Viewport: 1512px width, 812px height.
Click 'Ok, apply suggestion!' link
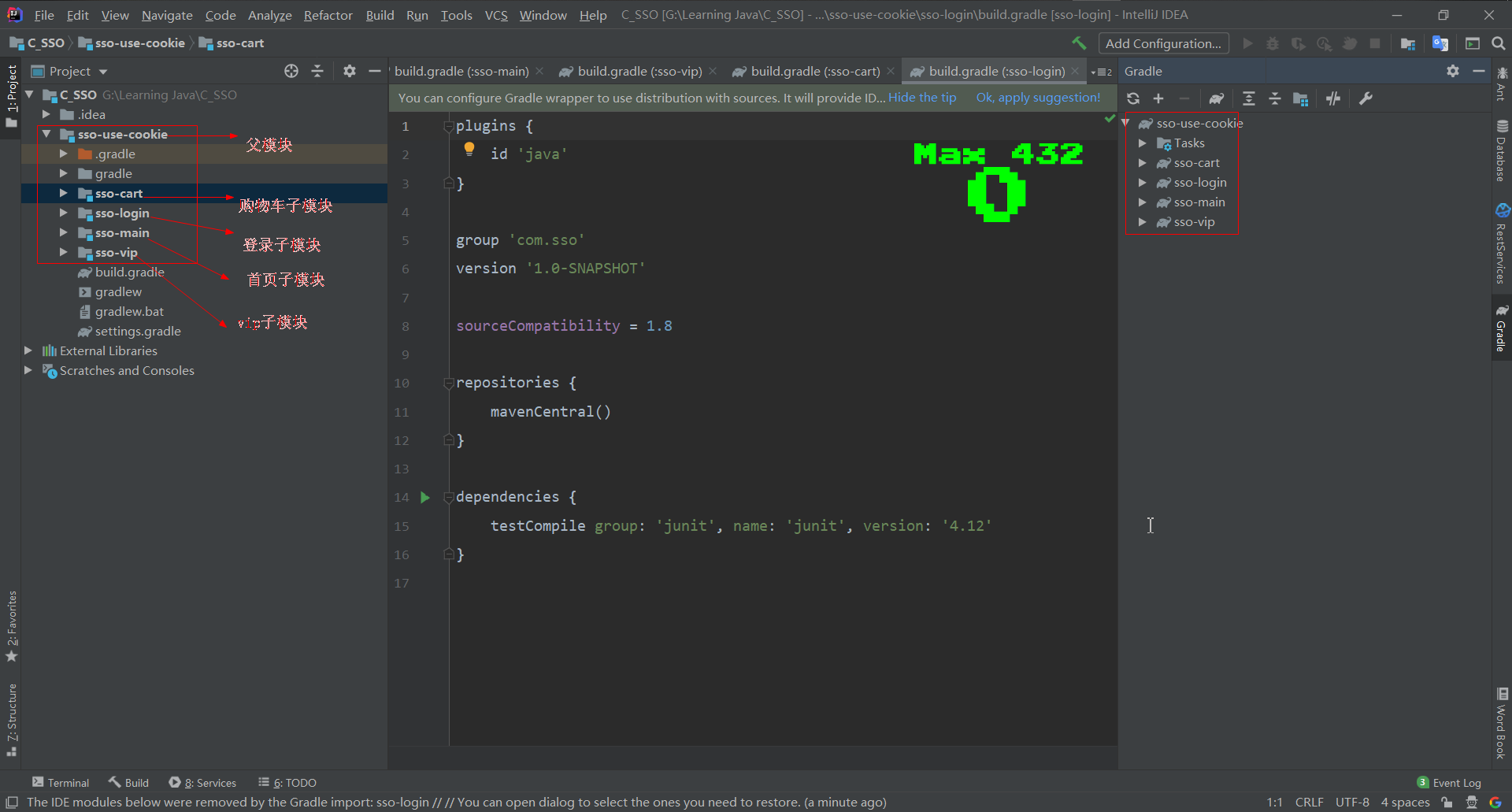pos(1038,98)
